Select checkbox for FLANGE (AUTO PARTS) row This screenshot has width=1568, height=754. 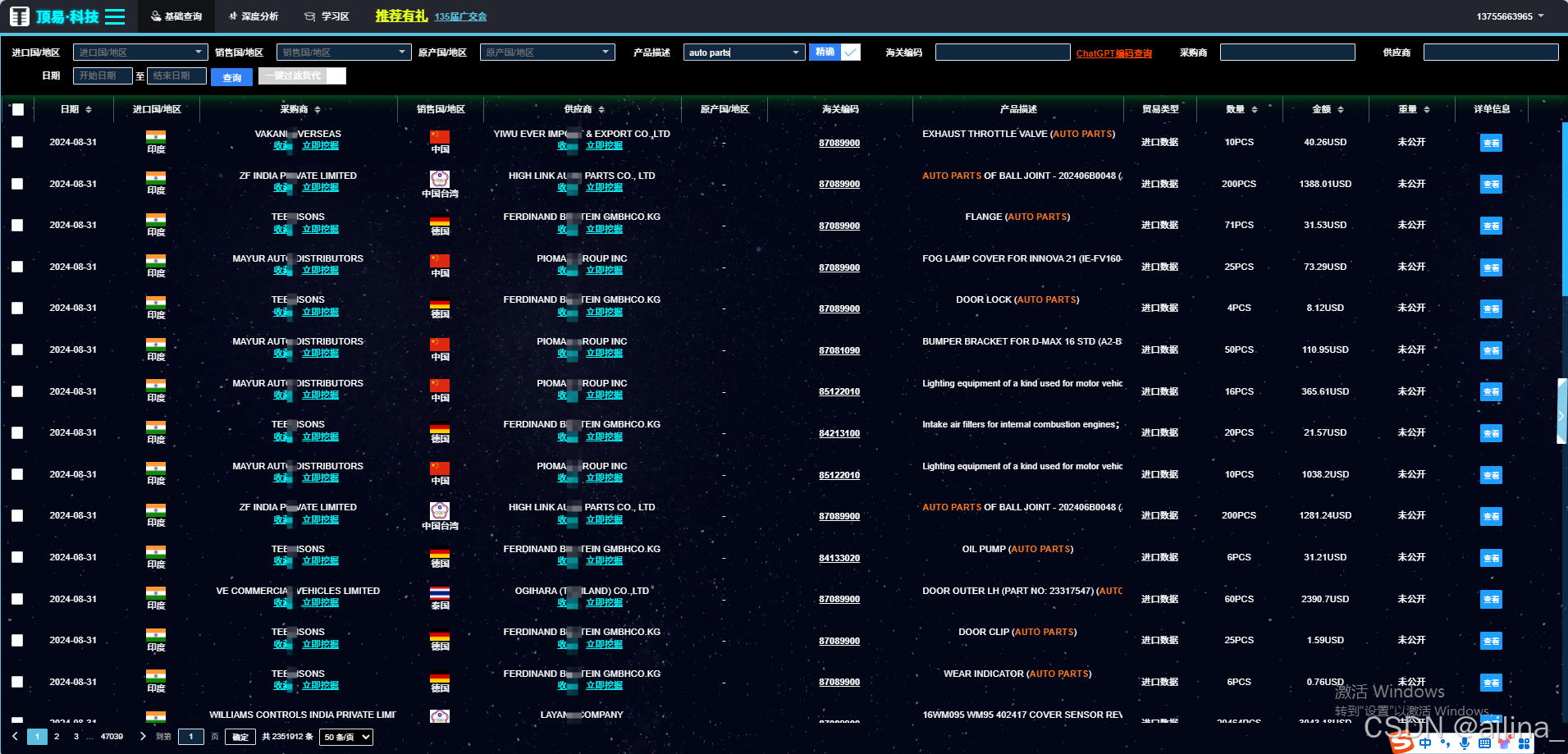(x=17, y=225)
